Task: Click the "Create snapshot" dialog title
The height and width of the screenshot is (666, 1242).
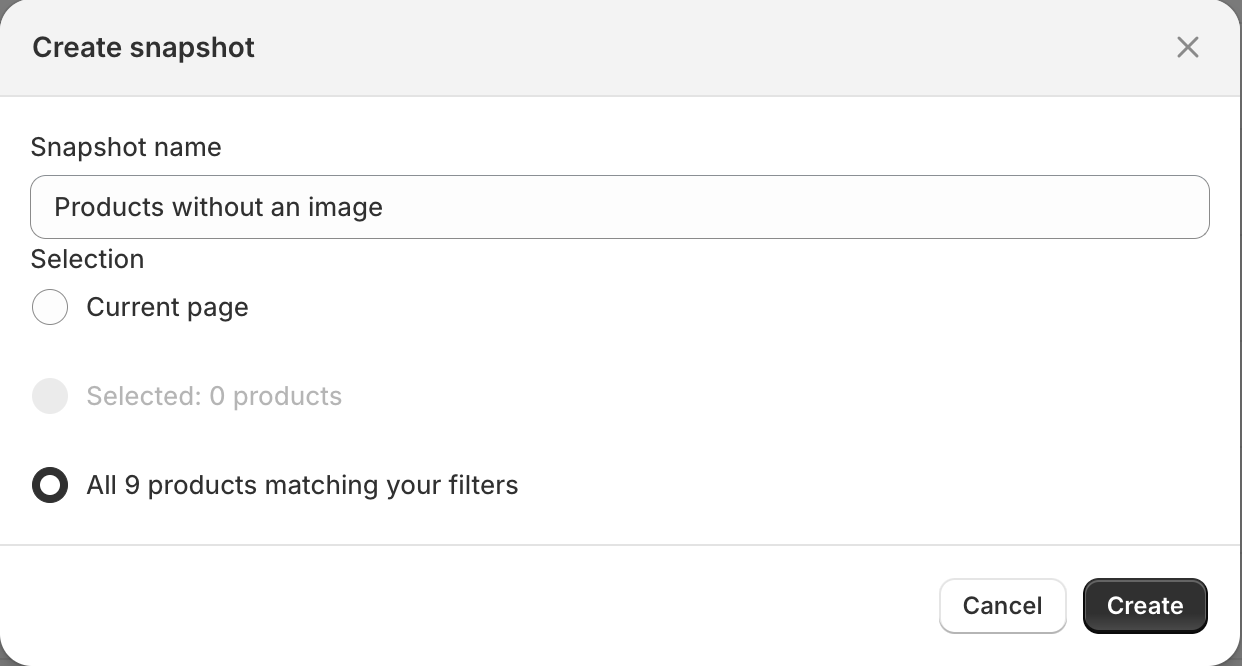Action: point(143,47)
